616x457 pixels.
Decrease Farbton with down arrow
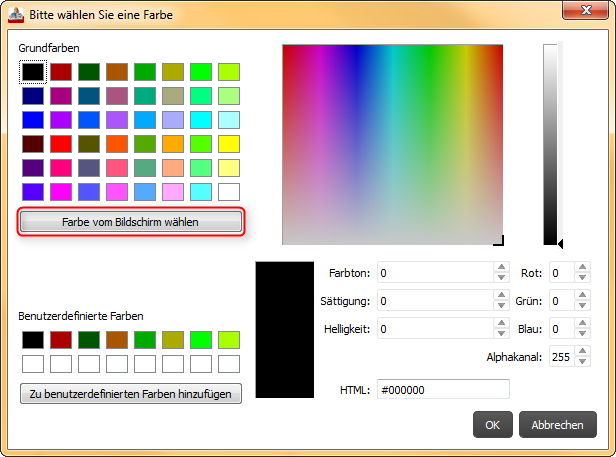tap(501, 277)
